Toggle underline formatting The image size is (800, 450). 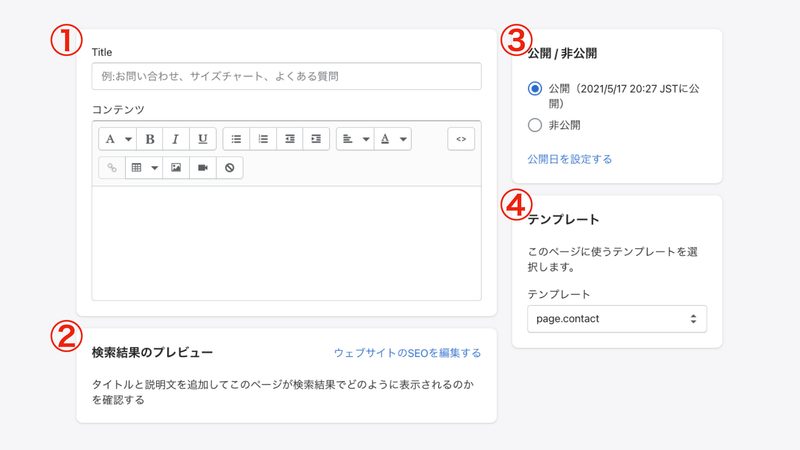(x=203, y=139)
